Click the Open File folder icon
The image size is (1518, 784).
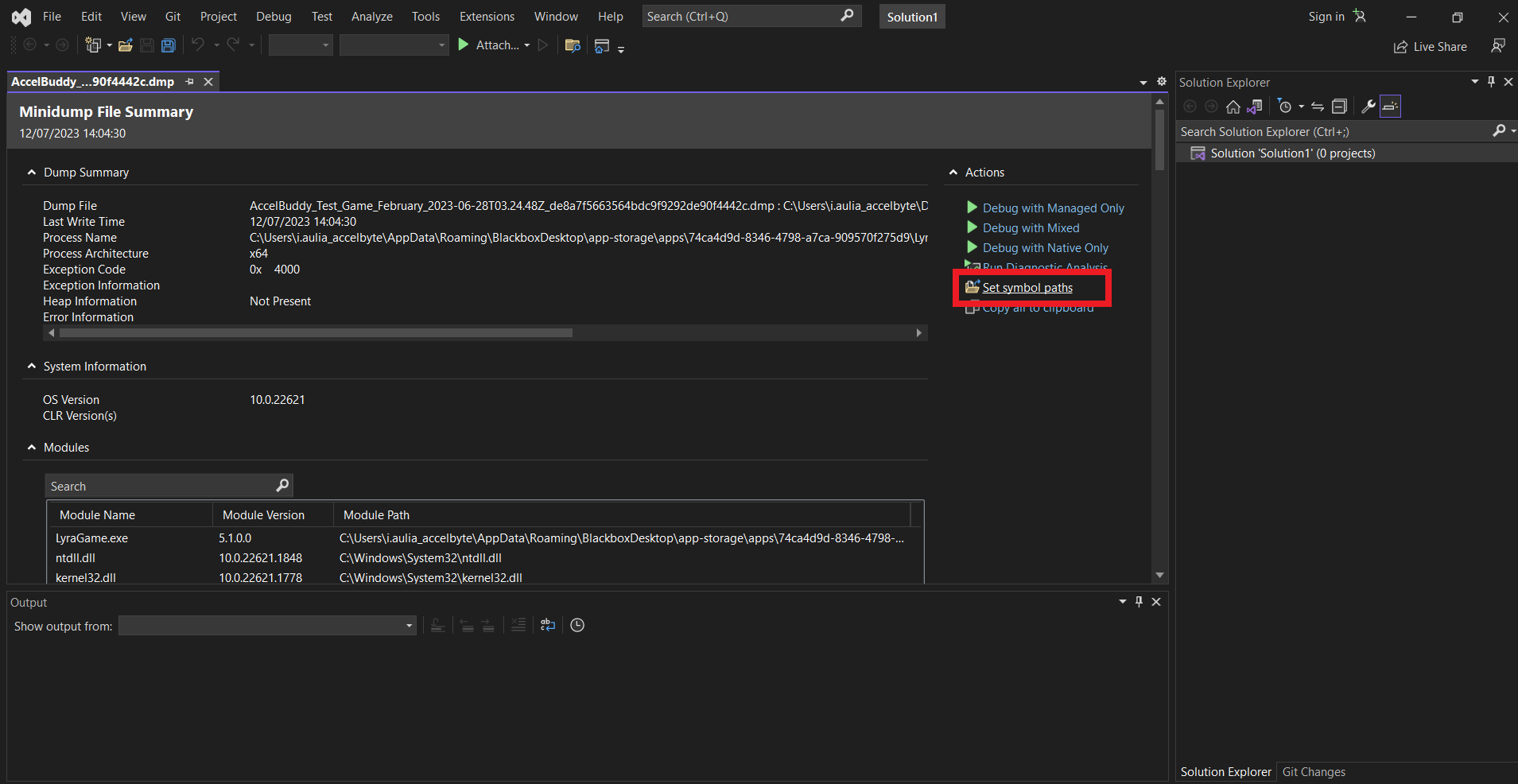[125, 45]
